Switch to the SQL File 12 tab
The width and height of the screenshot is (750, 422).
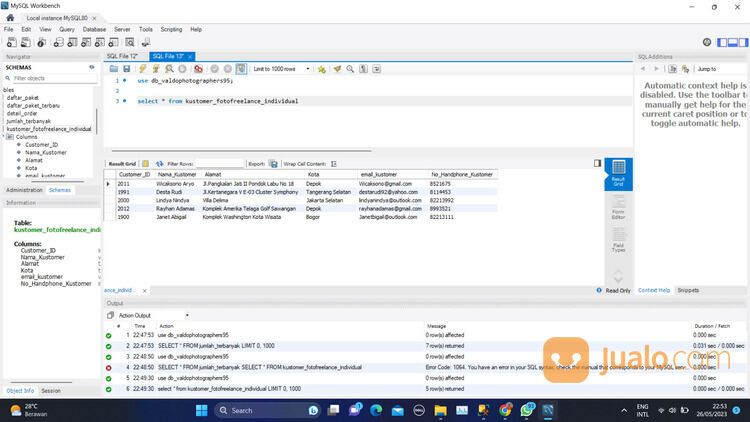point(120,56)
